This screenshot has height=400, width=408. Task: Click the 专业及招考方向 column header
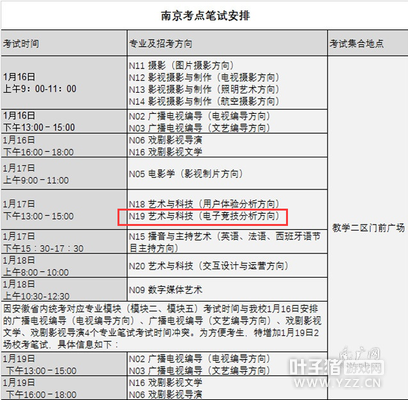(x=227, y=43)
